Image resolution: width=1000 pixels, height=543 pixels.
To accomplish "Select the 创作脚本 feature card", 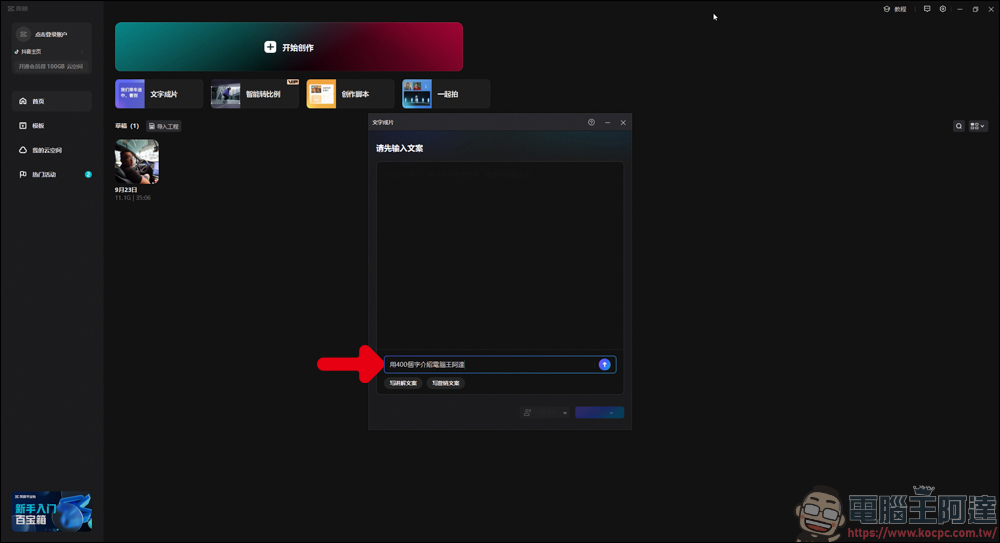I will coord(351,94).
